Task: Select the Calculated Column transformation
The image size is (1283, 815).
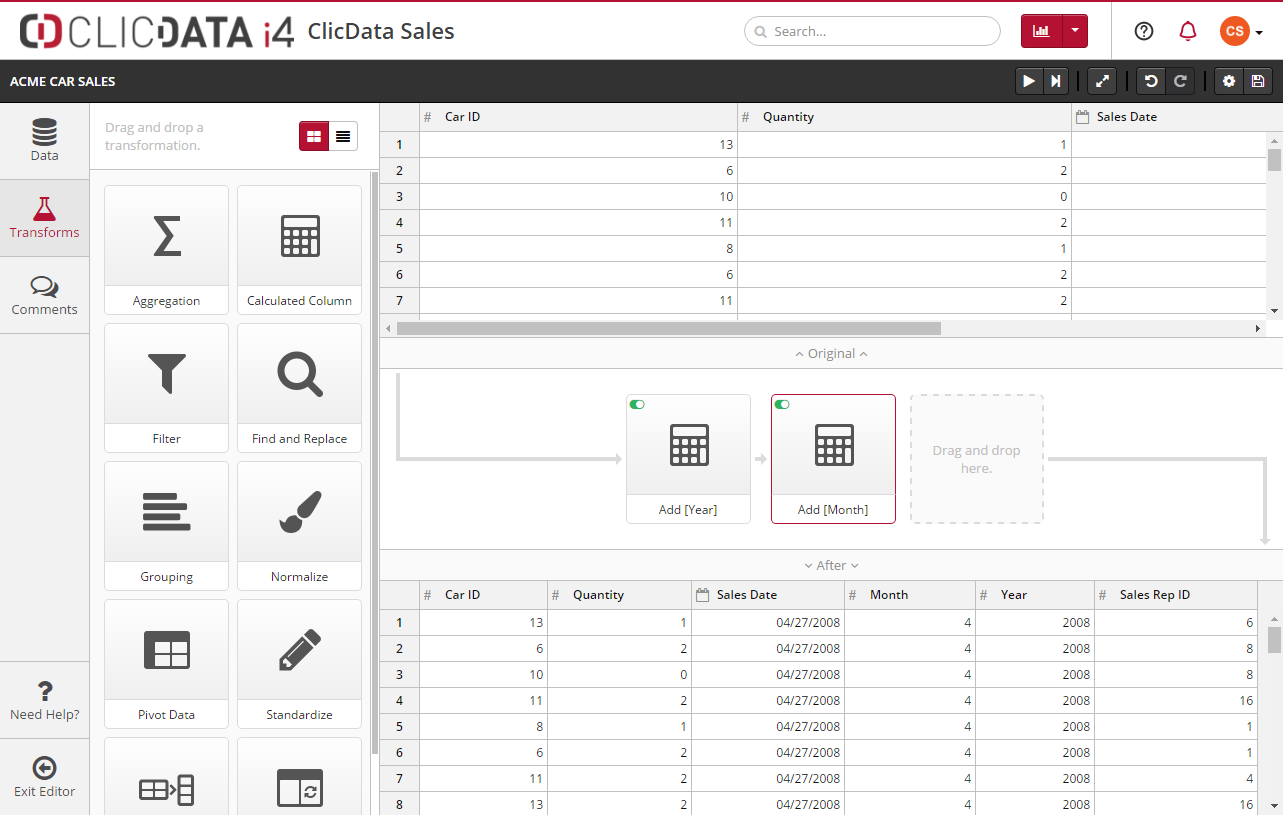Action: pos(299,249)
